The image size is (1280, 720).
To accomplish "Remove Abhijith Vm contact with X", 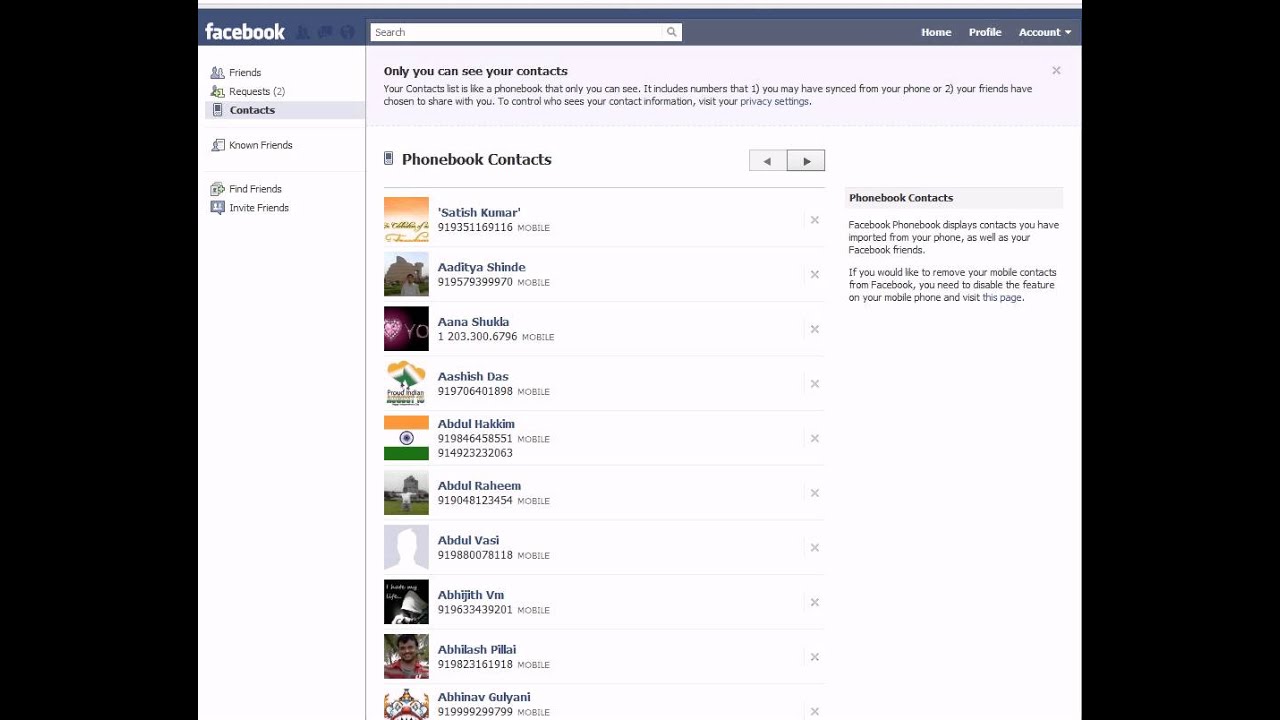I will pyautogui.click(x=815, y=602).
